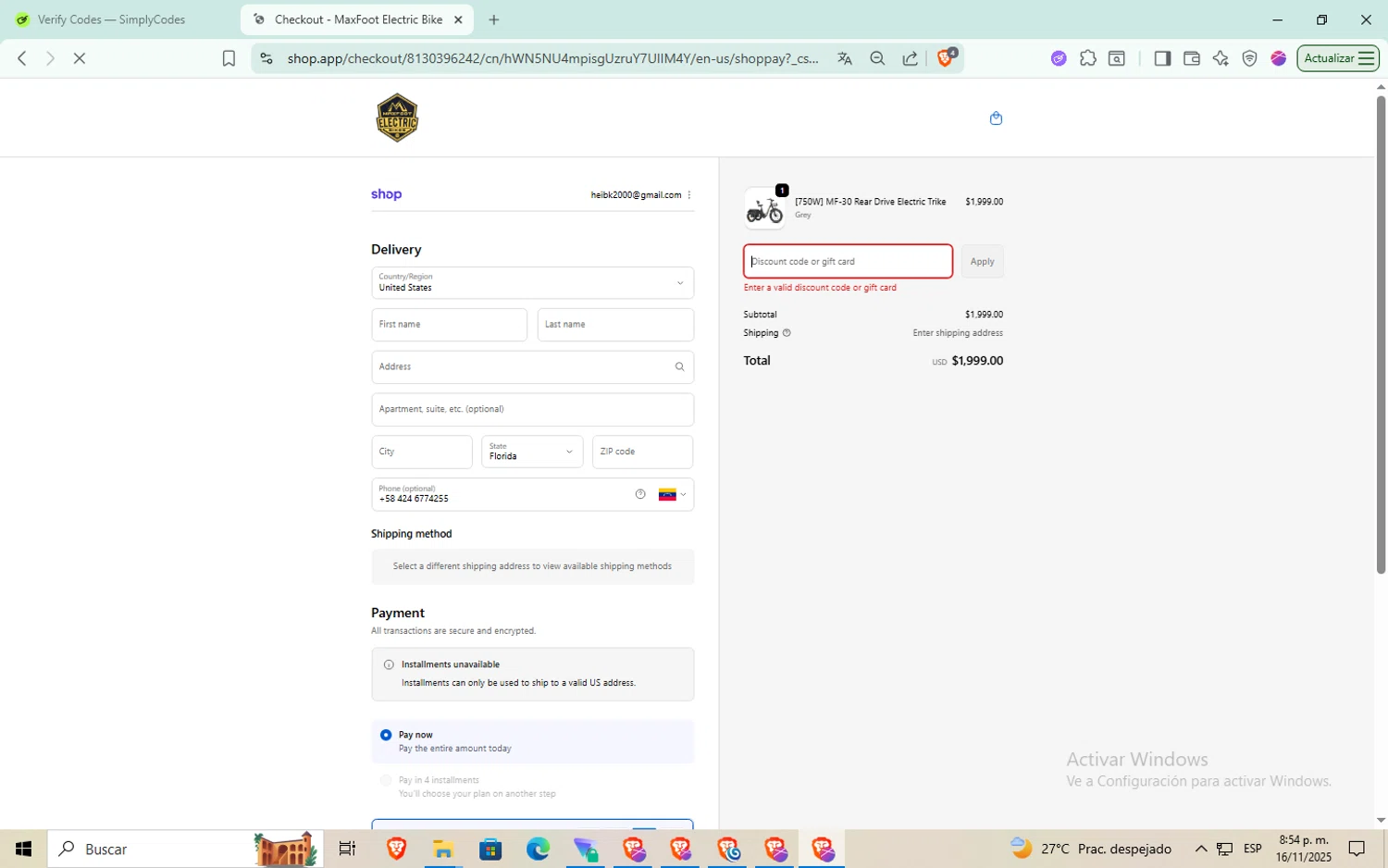Click the ESP language indicator

click(1253, 849)
